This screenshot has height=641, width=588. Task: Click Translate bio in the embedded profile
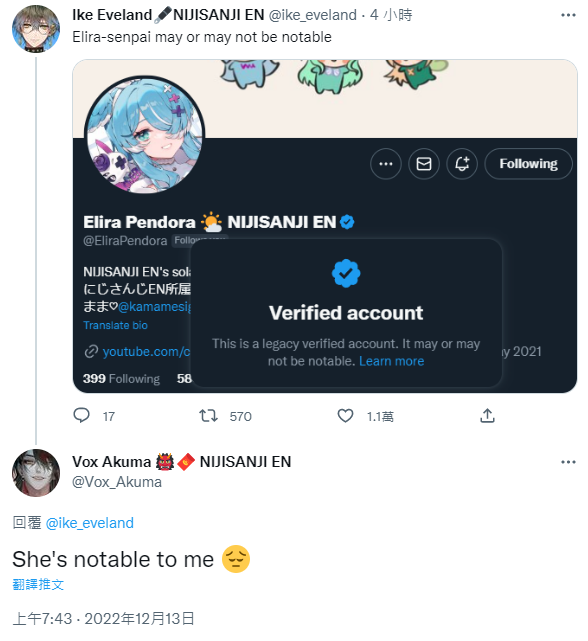point(115,325)
